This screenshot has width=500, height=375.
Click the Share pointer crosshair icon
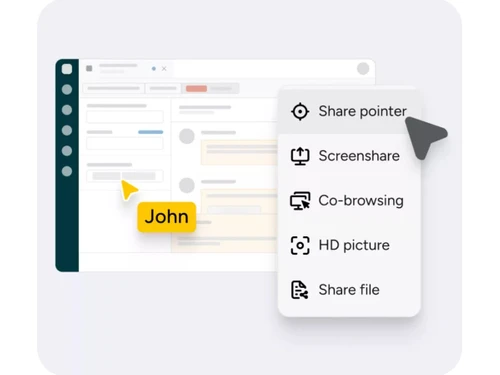click(x=300, y=111)
